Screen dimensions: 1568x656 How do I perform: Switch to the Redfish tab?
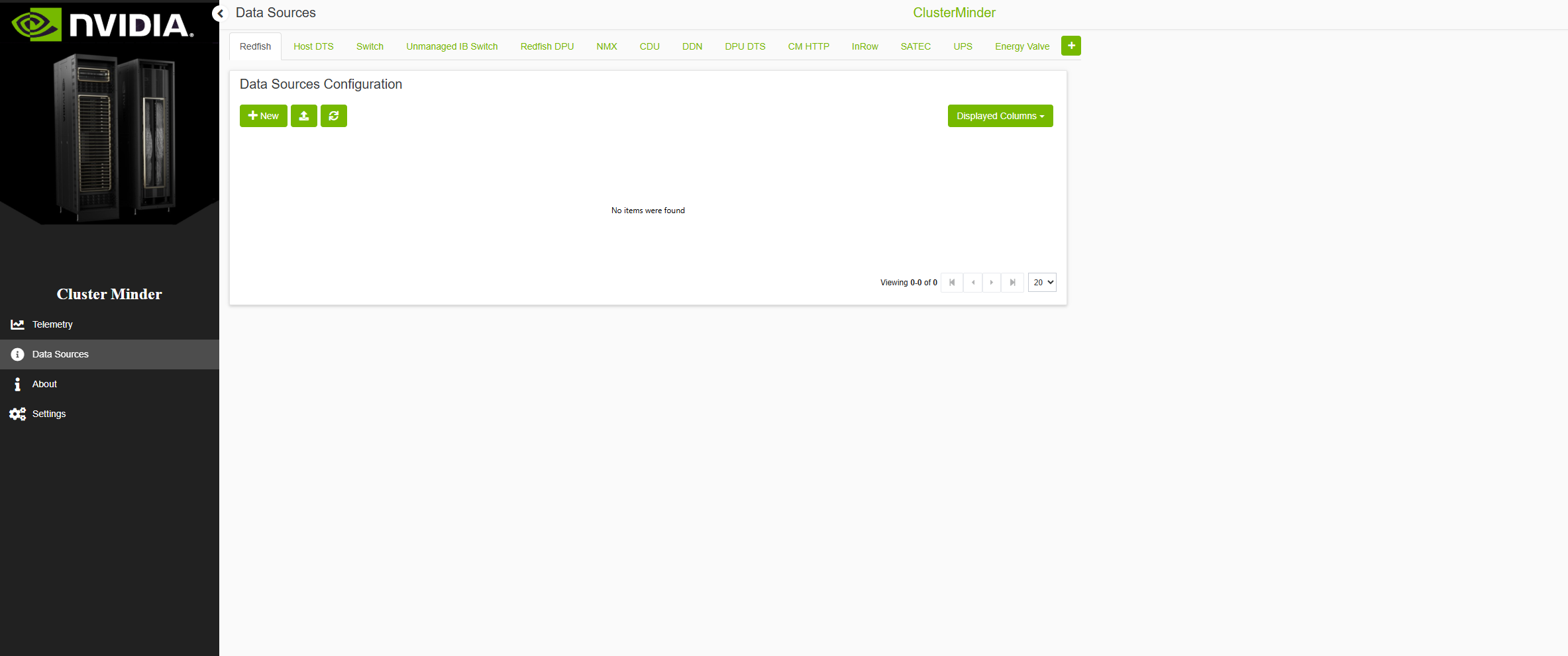click(x=256, y=46)
